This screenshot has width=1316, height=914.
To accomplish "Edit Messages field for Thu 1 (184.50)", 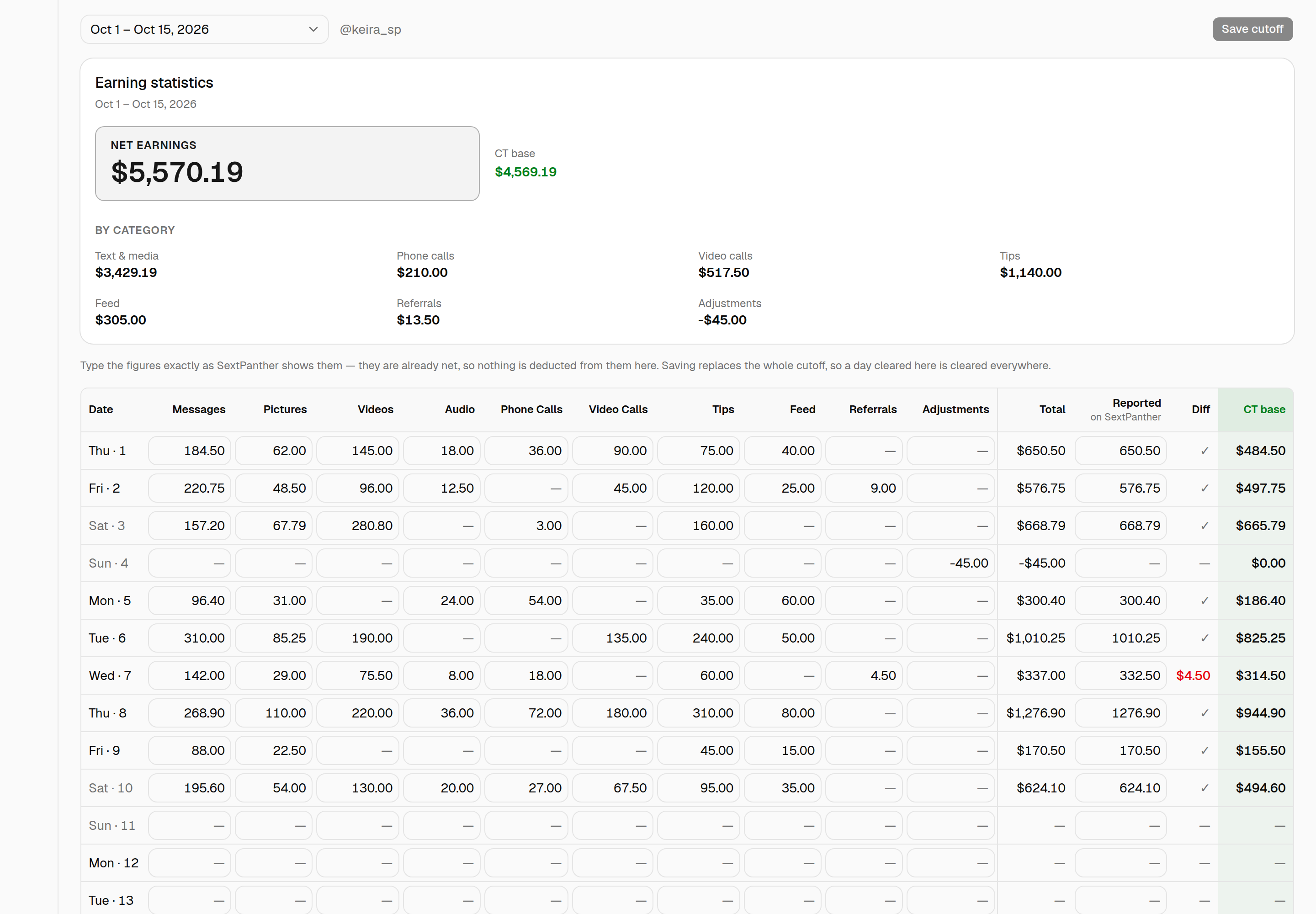I will pyautogui.click(x=190, y=451).
